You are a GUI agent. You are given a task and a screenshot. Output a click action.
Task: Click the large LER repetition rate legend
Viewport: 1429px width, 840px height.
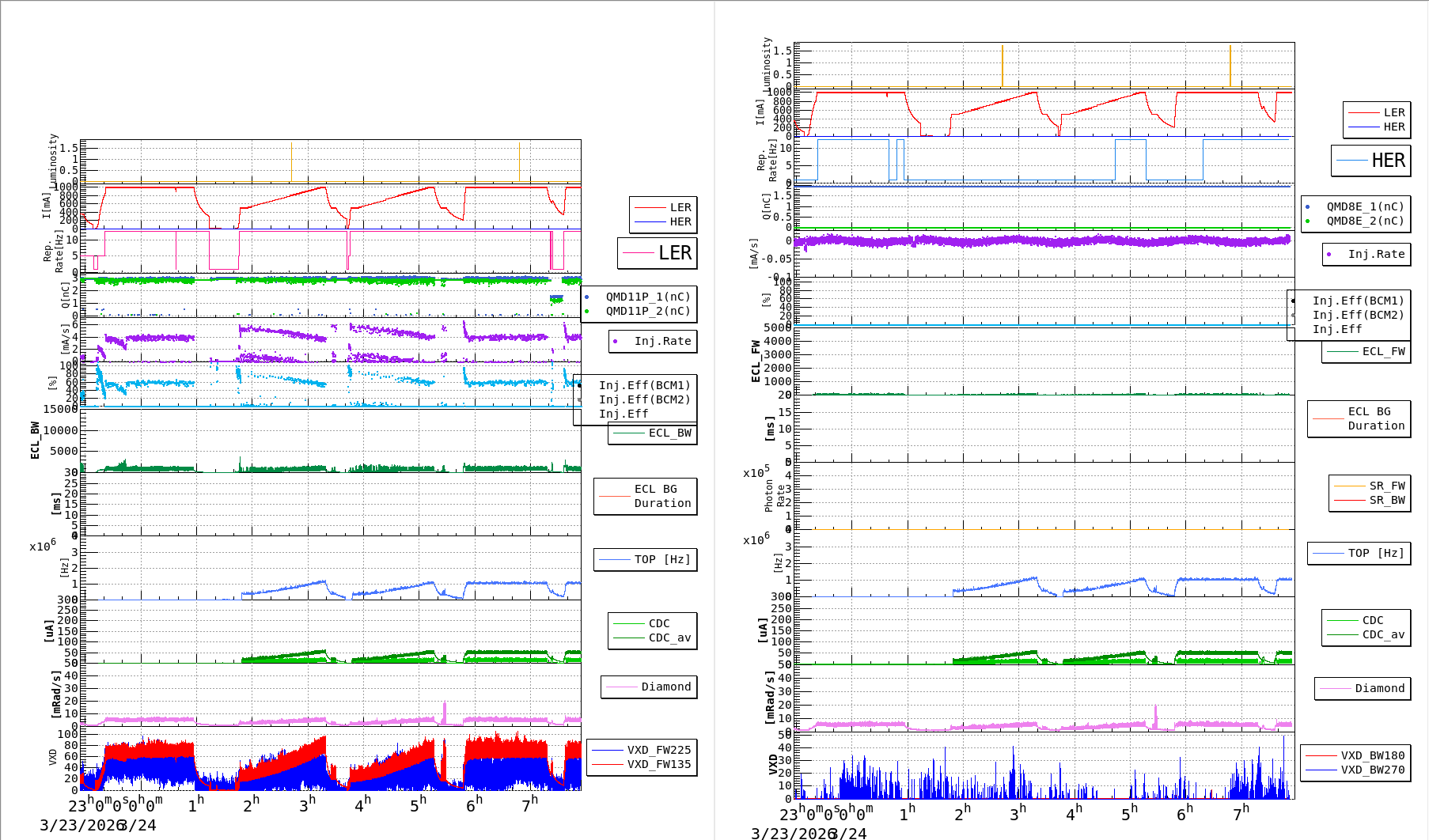coord(658,253)
